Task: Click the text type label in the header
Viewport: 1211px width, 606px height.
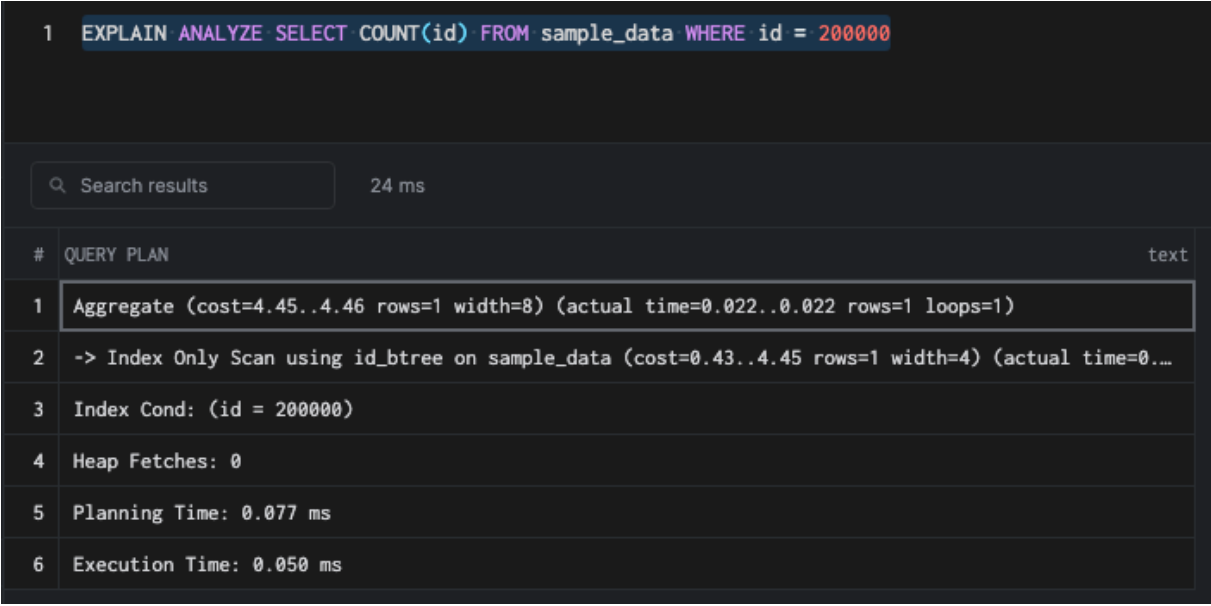Action: pos(1167,255)
